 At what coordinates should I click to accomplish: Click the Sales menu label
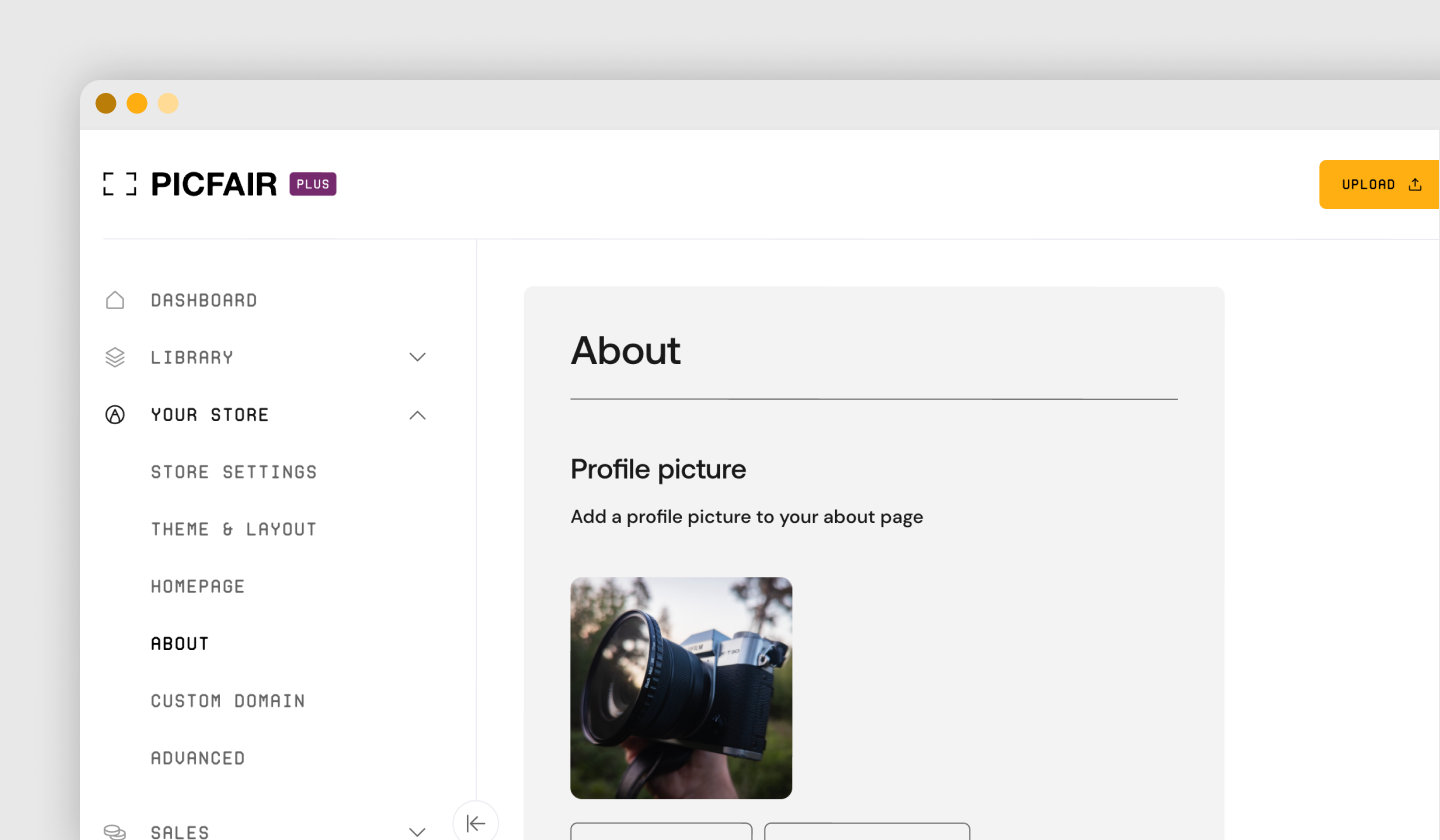pyautogui.click(x=180, y=832)
